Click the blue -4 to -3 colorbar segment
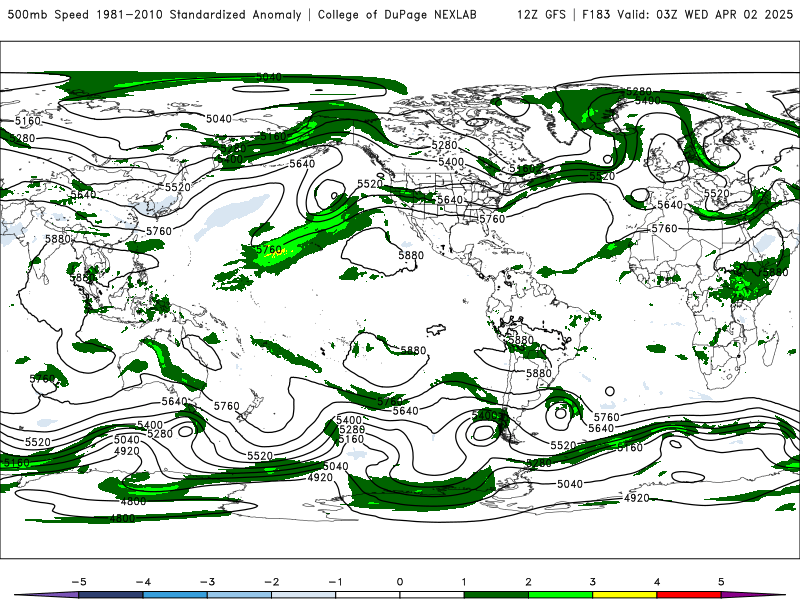 175,595
